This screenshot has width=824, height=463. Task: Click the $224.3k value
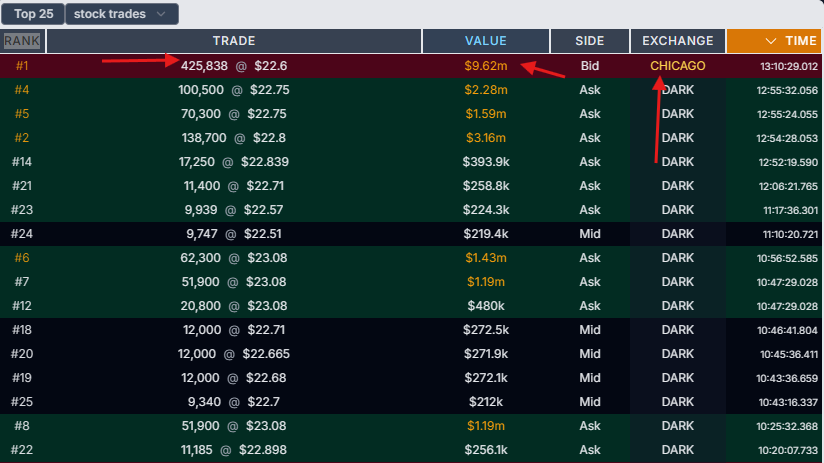(486, 210)
